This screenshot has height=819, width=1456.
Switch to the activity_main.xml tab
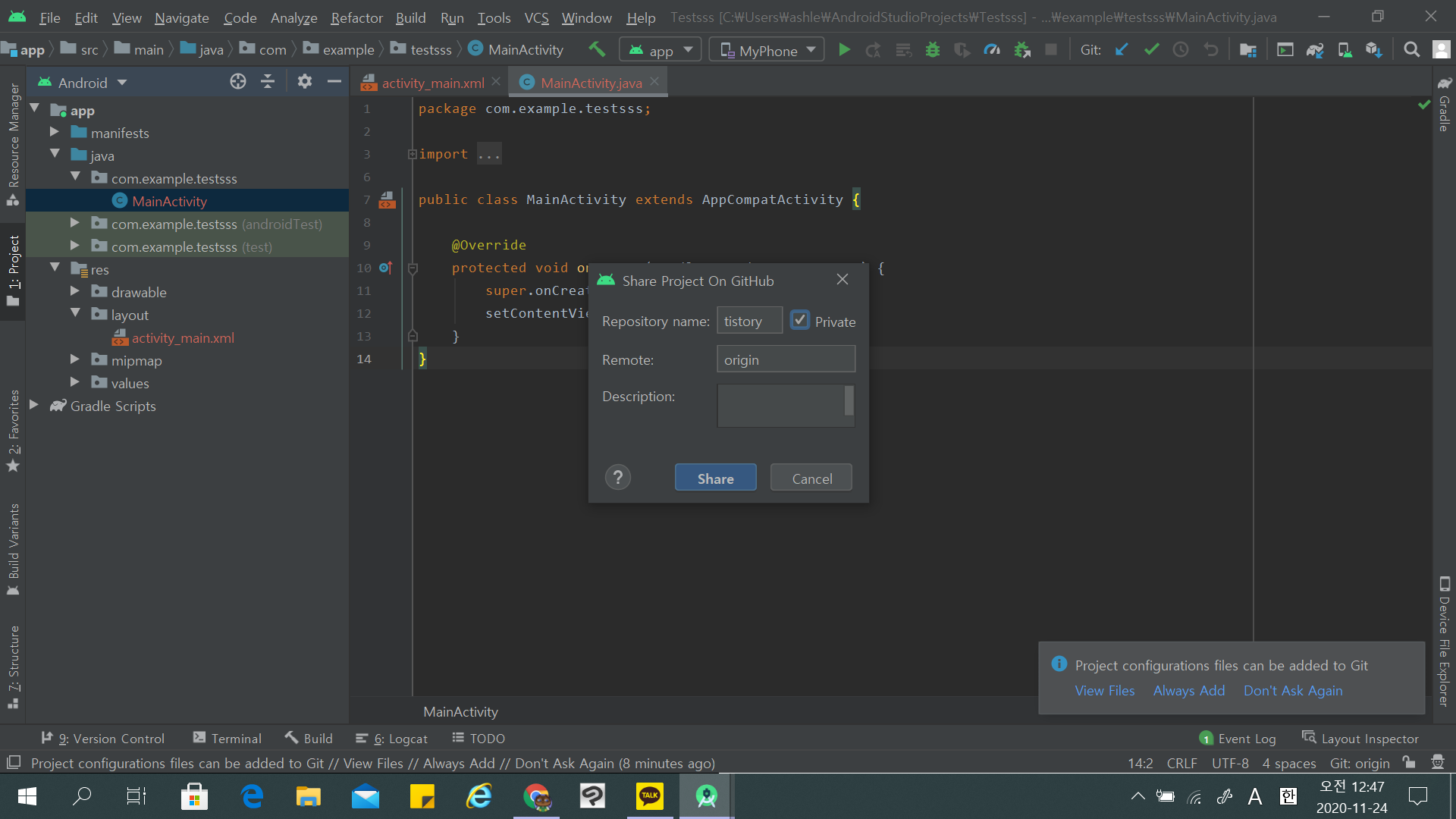click(x=432, y=83)
